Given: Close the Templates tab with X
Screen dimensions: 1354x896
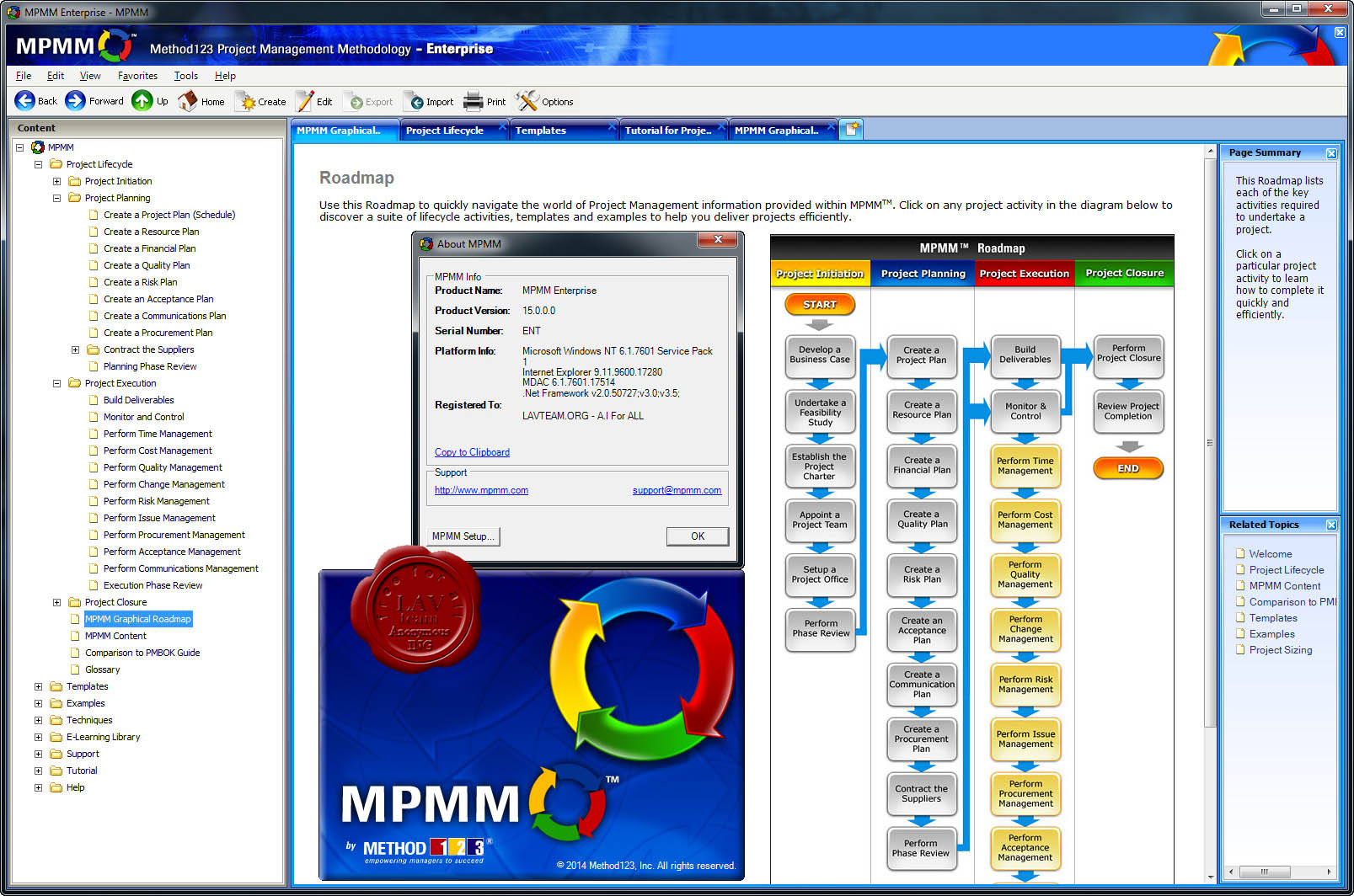Looking at the screenshot, I should point(612,126).
